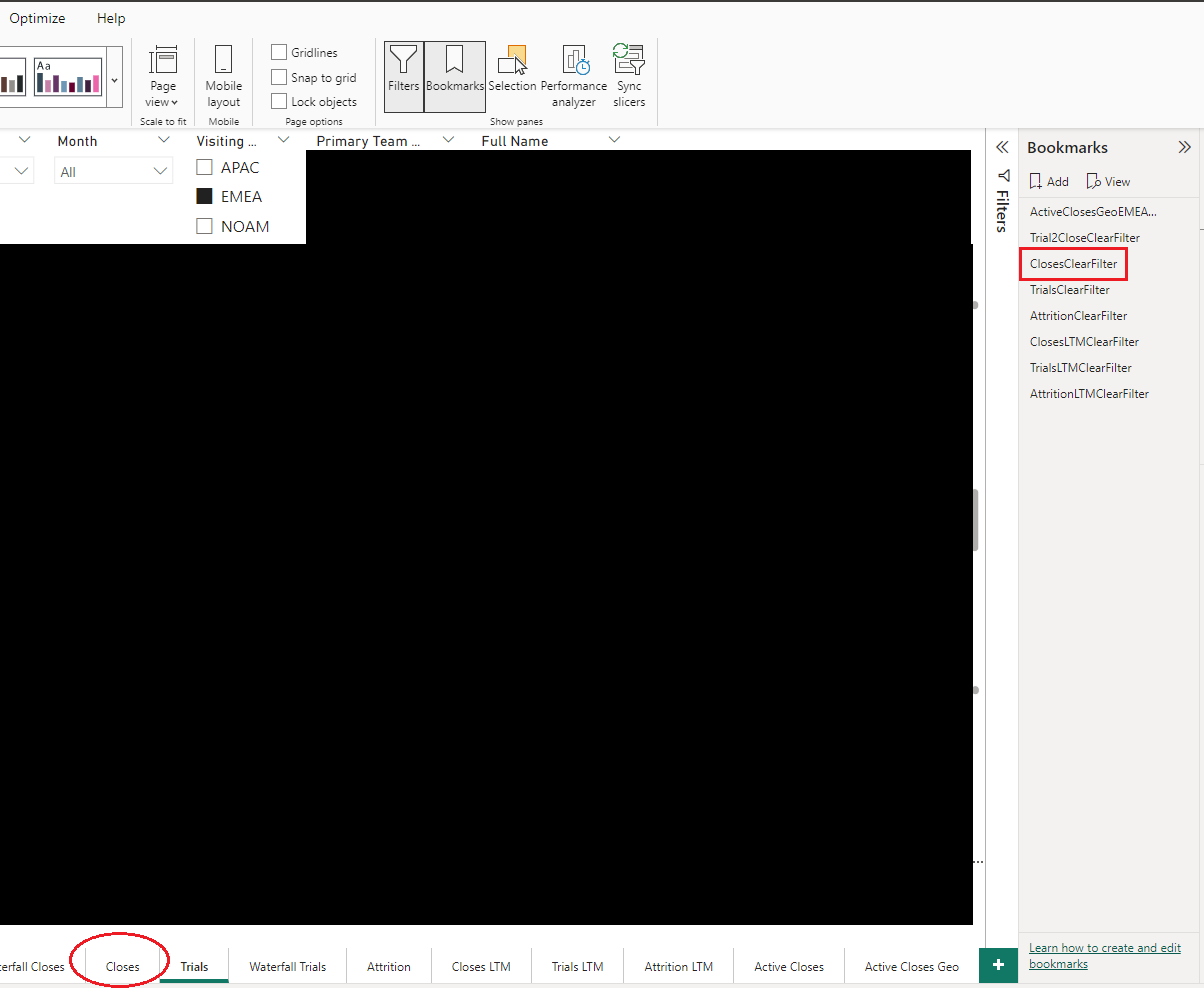Add a new report page
This screenshot has height=988, width=1204.
coord(997,965)
